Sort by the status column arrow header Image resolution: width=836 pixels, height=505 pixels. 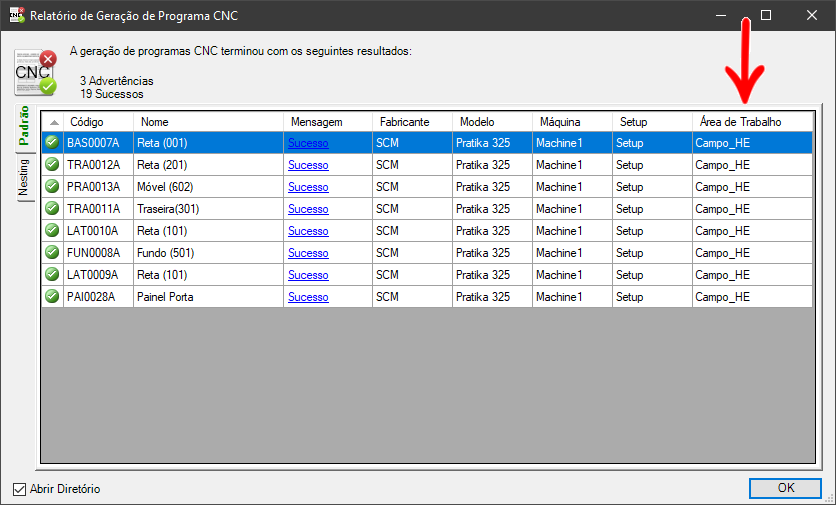pyautogui.click(x=53, y=122)
